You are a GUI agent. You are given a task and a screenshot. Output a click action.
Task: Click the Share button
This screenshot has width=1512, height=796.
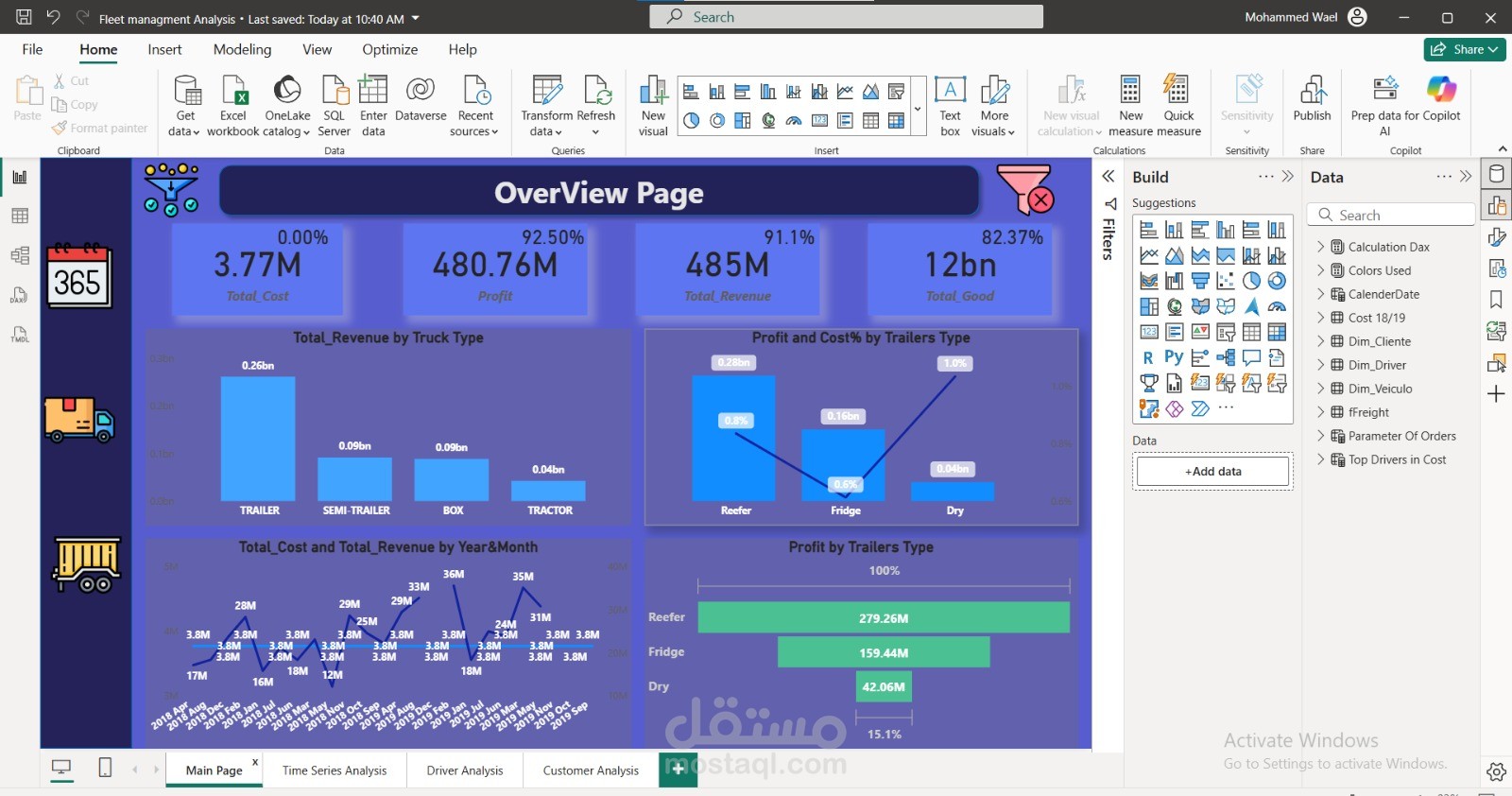(1465, 49)
